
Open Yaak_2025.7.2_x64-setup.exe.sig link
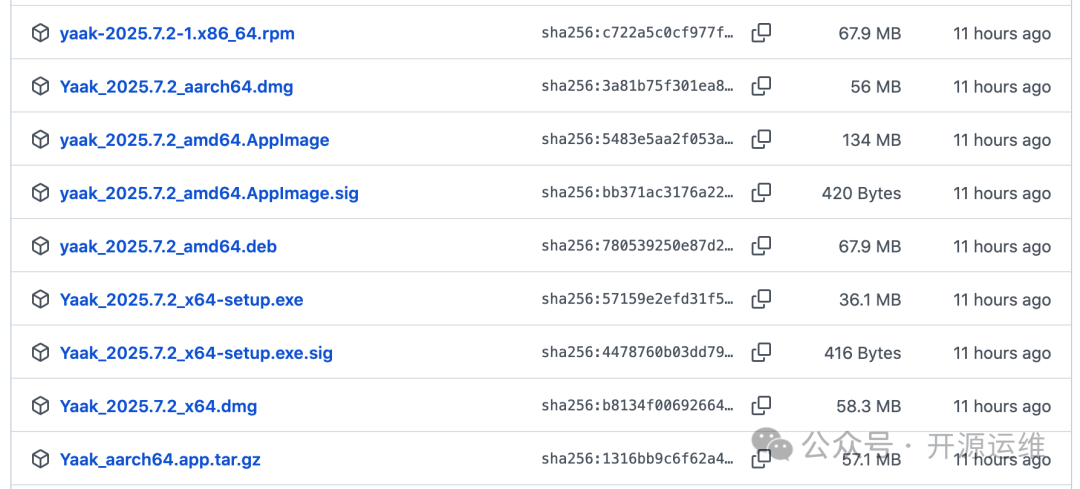tap(196, 353)
